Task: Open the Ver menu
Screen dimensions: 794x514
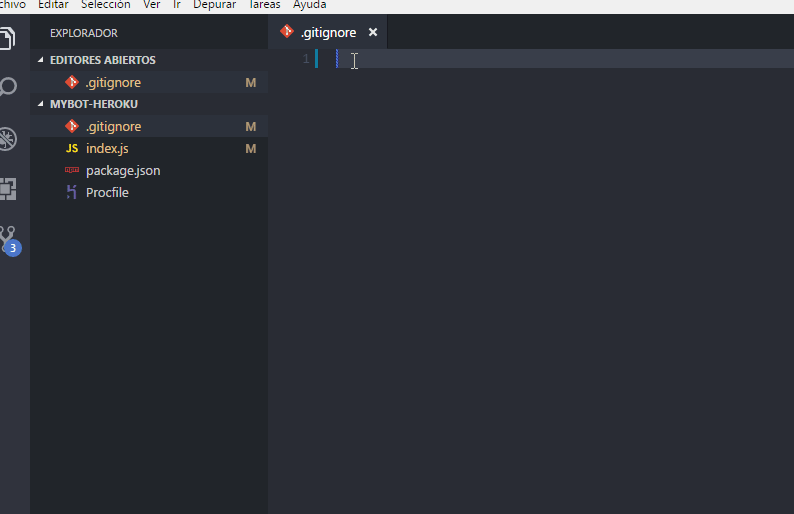Action: (151, 5)
